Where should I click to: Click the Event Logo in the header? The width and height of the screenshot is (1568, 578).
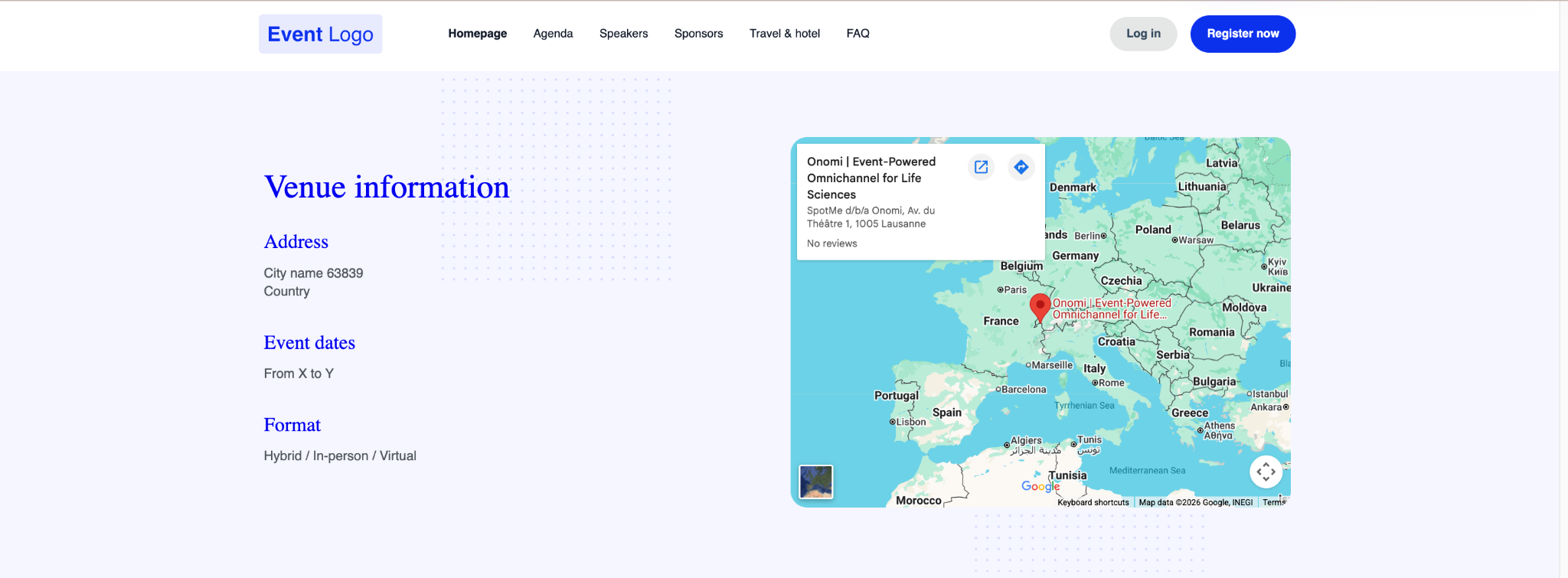coord(320,34)
